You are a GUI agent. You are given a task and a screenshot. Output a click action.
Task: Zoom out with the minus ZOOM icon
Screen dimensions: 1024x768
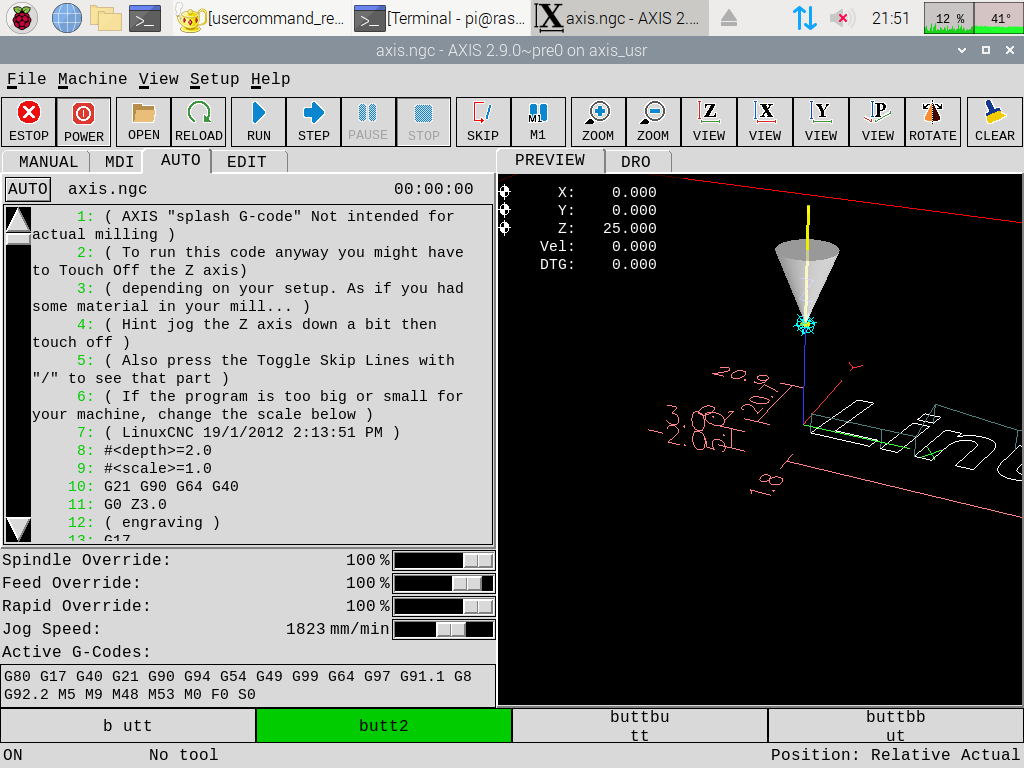click(653, 122)
